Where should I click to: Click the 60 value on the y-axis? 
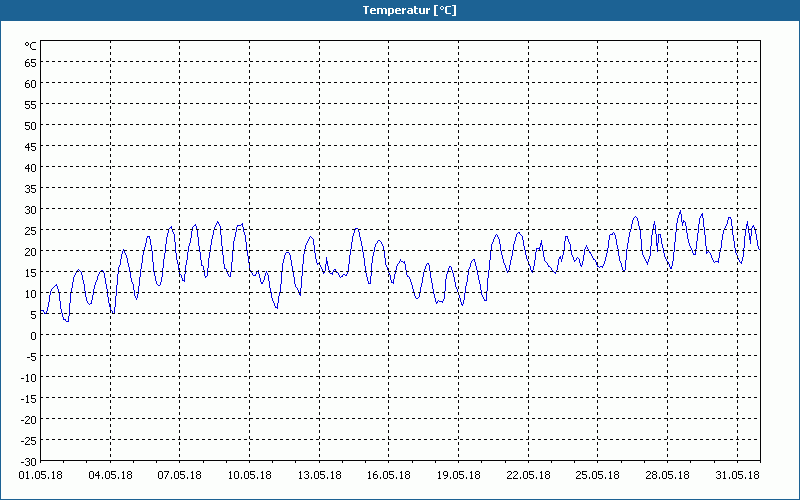(31, 84)
